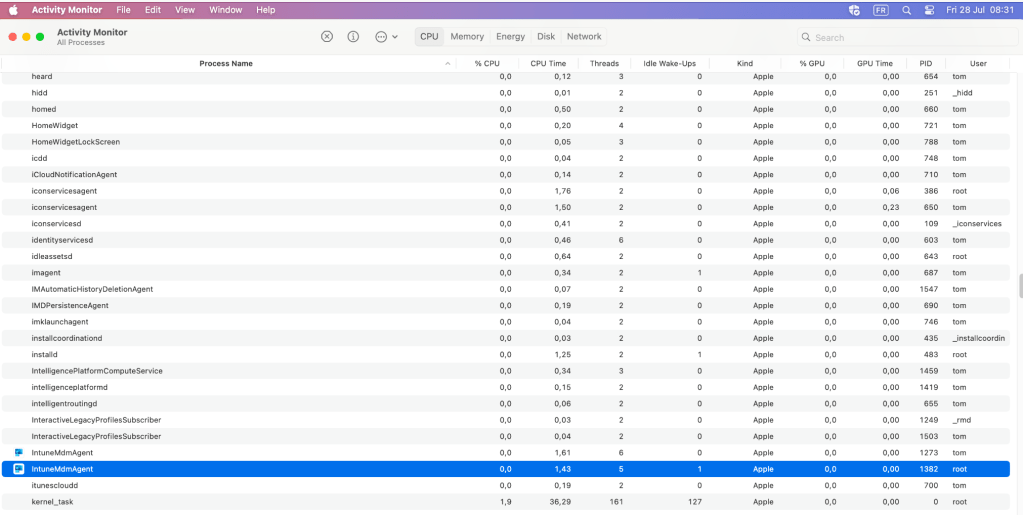
Task: Click the IntuneMdmAgent icon in selected row
Action: (18, 469)
